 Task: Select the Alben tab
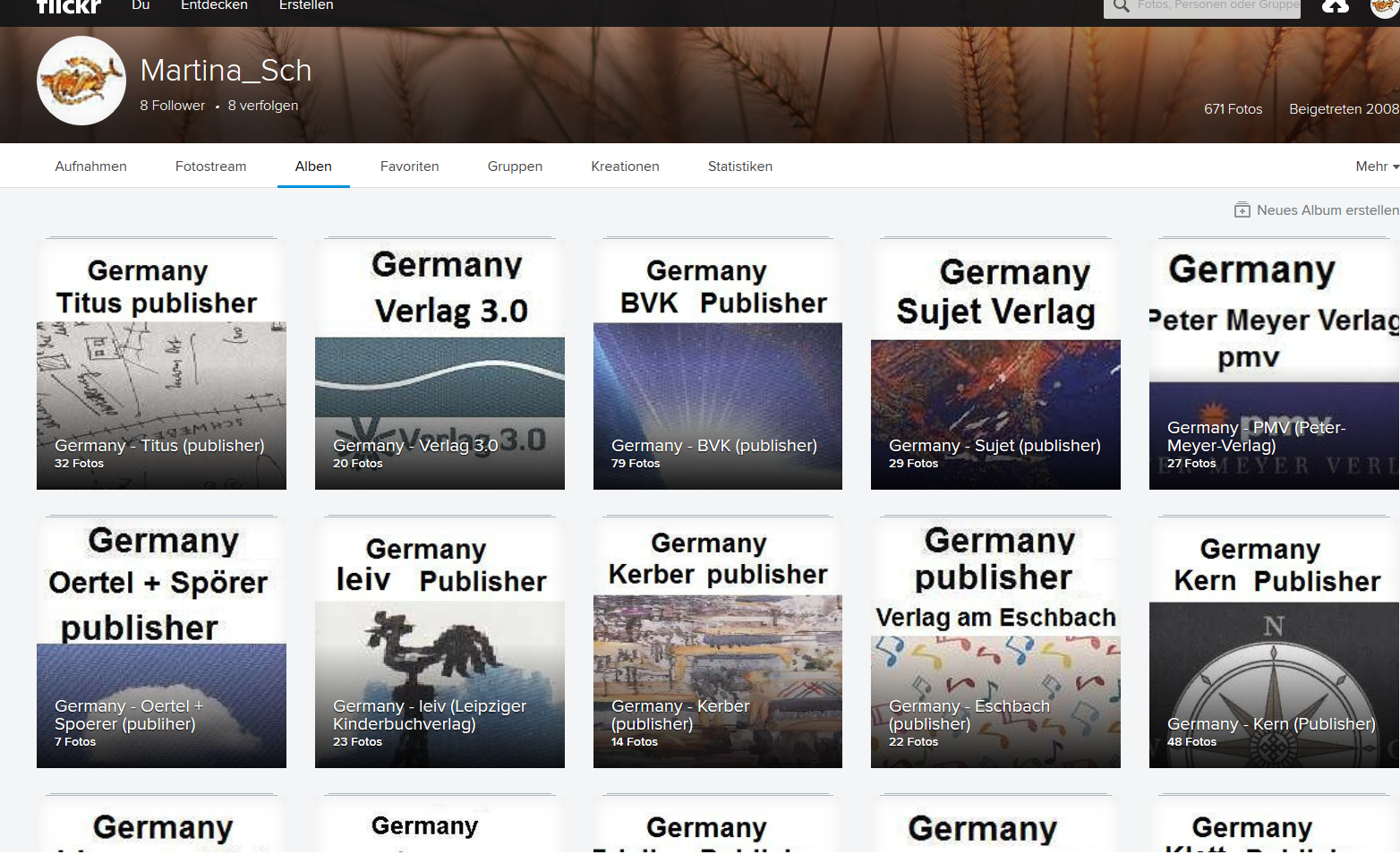click(313, 167)
